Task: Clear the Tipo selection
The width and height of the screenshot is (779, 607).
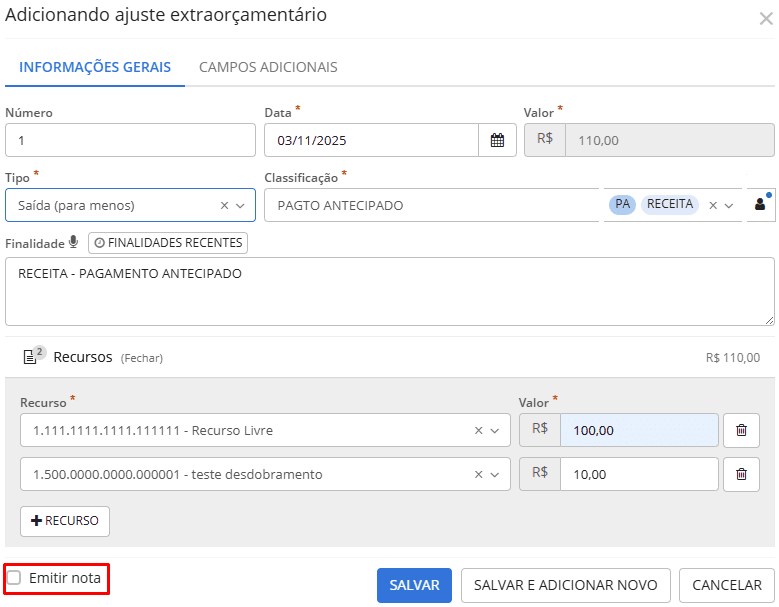Action: point(225,205)
